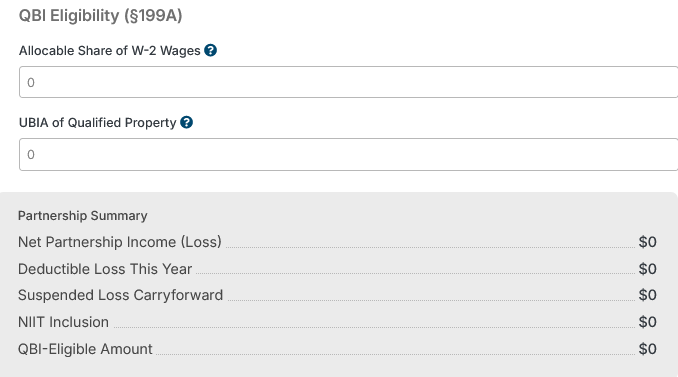
Task: Open help tooltip for UBIA of Qualified Property
Action: point(186,123)
